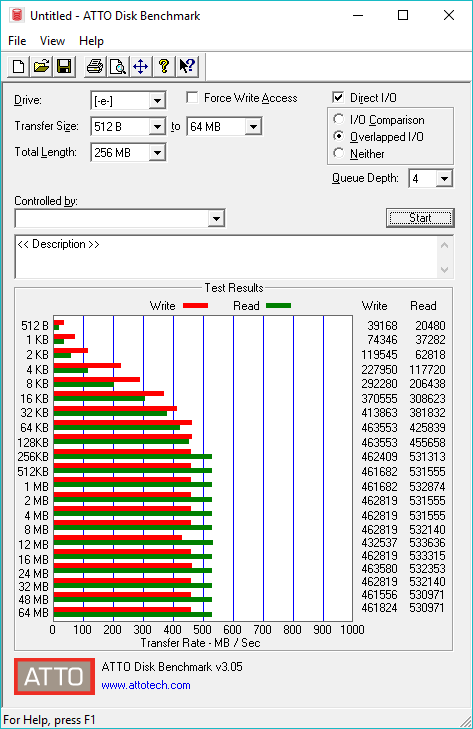The height and width of the screenshot is (729, 473).
Task: Expand the Drive dropdown list
Action: click(x=157, y=100)
